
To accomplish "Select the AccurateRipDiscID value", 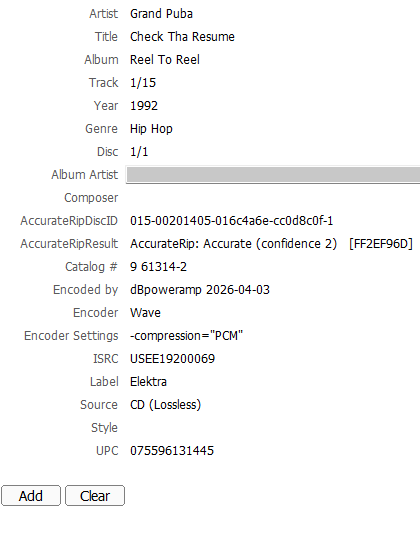I will point(231,221).
